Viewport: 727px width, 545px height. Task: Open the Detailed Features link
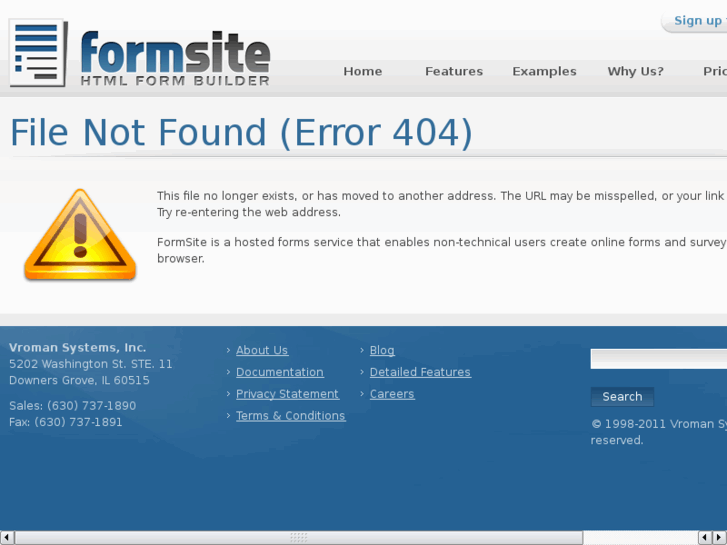420,372
